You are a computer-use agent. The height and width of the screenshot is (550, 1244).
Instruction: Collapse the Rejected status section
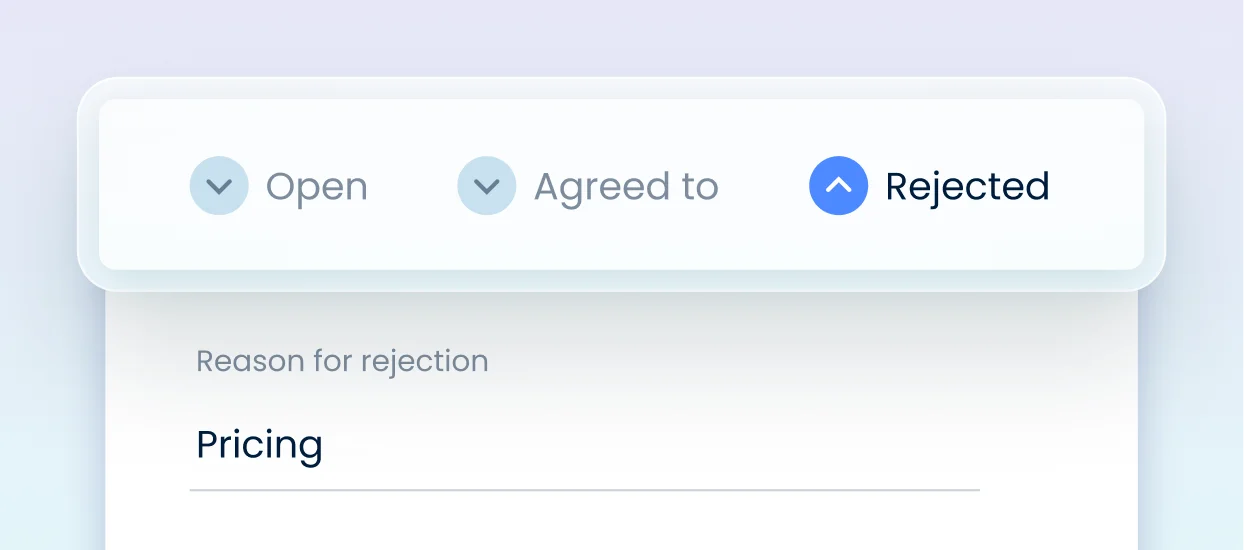838,186
